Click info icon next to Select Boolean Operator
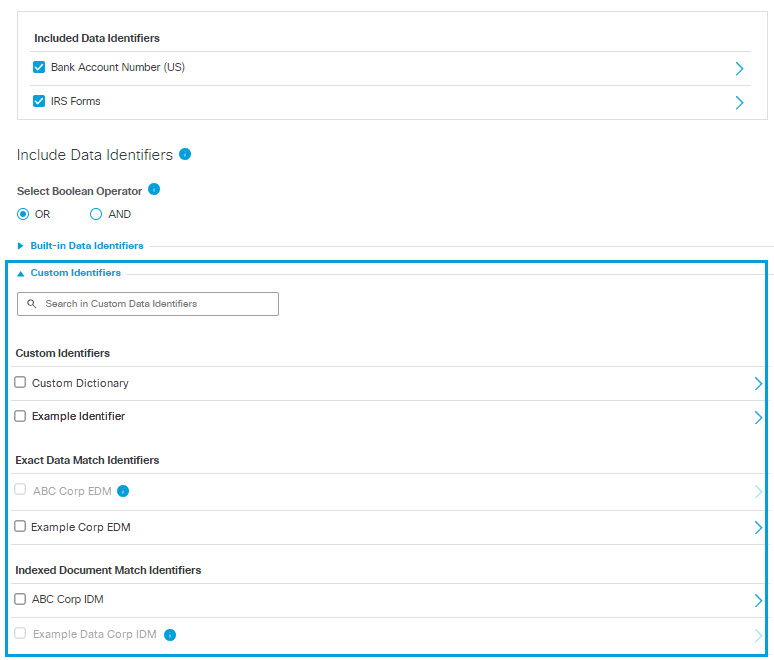The height and width of the screenshot is (660, 774). 154,189
